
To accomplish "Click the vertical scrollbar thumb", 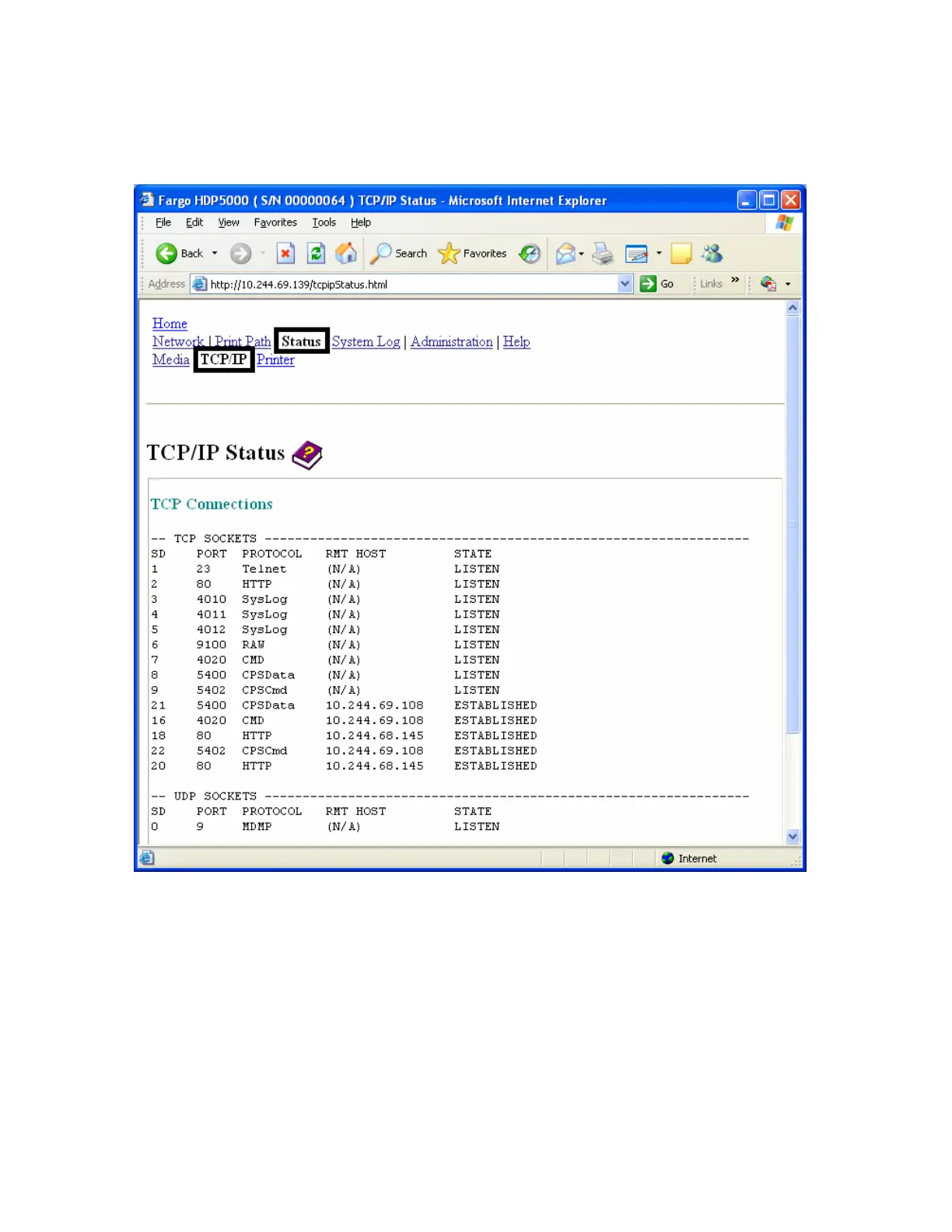I will pyautogui.click(x=793, y=524).
